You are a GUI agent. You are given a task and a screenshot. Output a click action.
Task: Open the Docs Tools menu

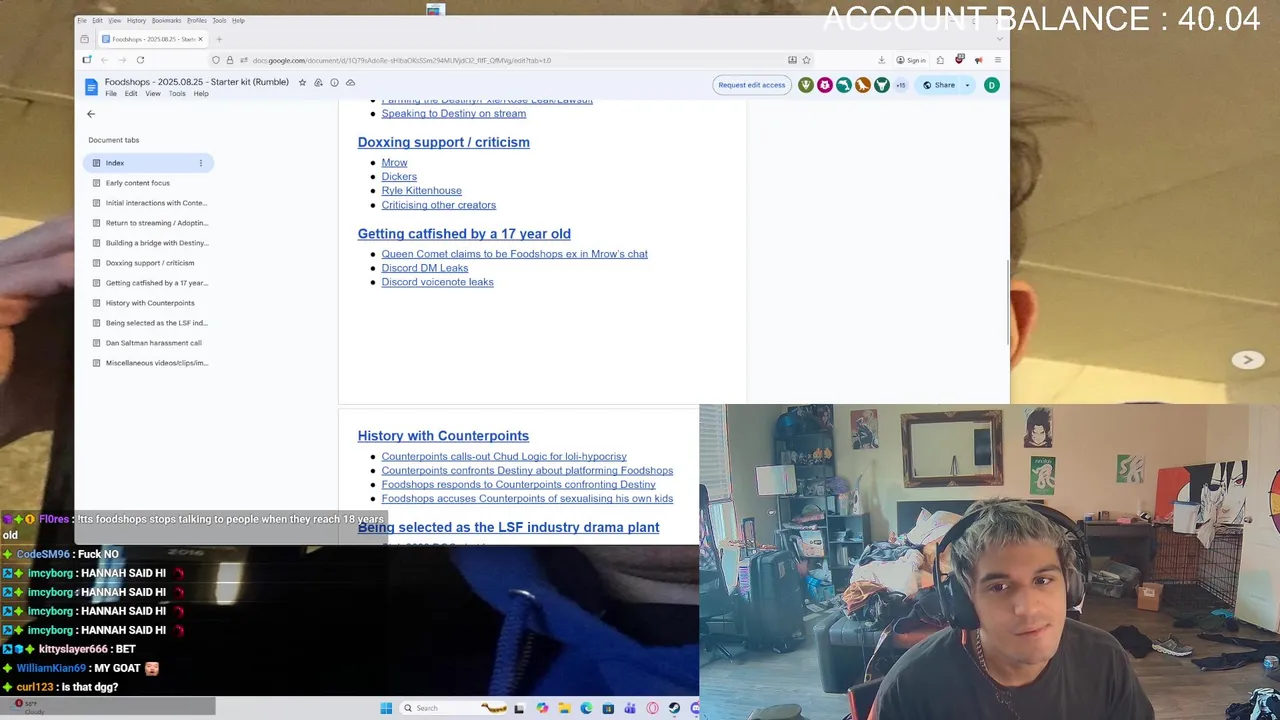[177, 94]
